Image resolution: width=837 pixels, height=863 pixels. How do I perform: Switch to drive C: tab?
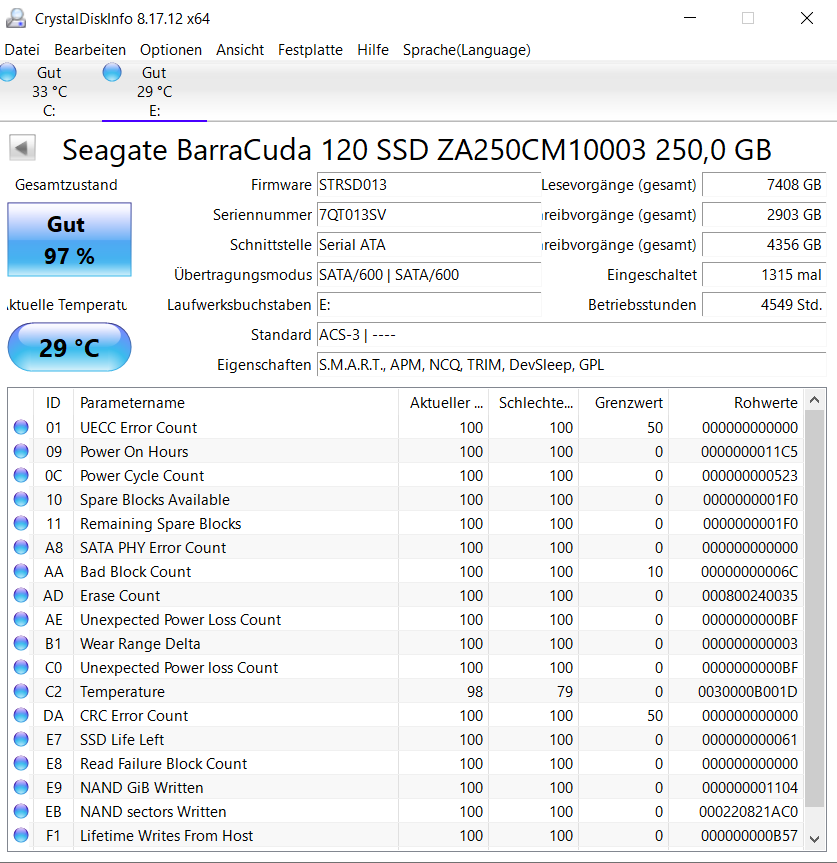coord(50,91)
